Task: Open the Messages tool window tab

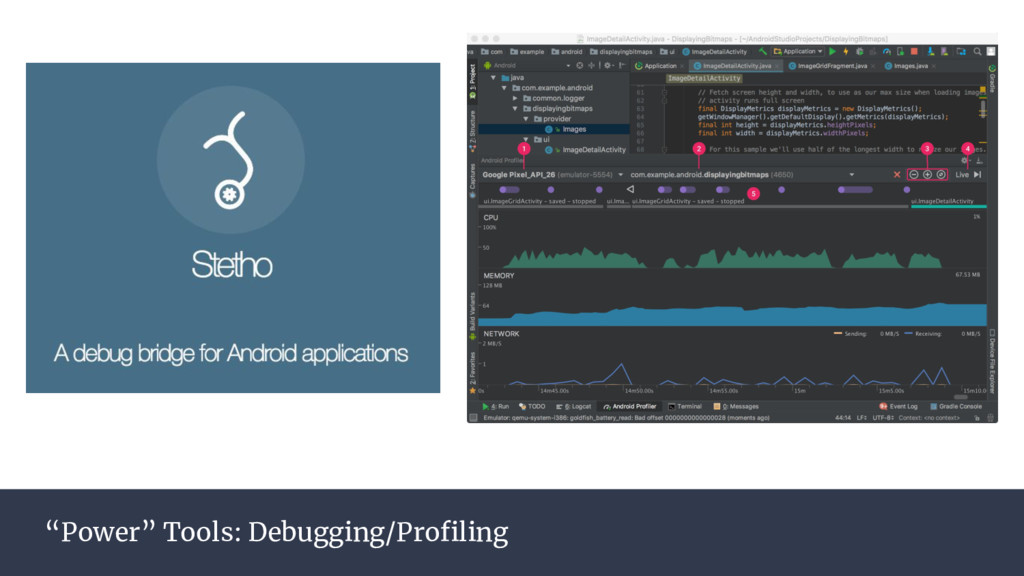Action: [736, 406]
